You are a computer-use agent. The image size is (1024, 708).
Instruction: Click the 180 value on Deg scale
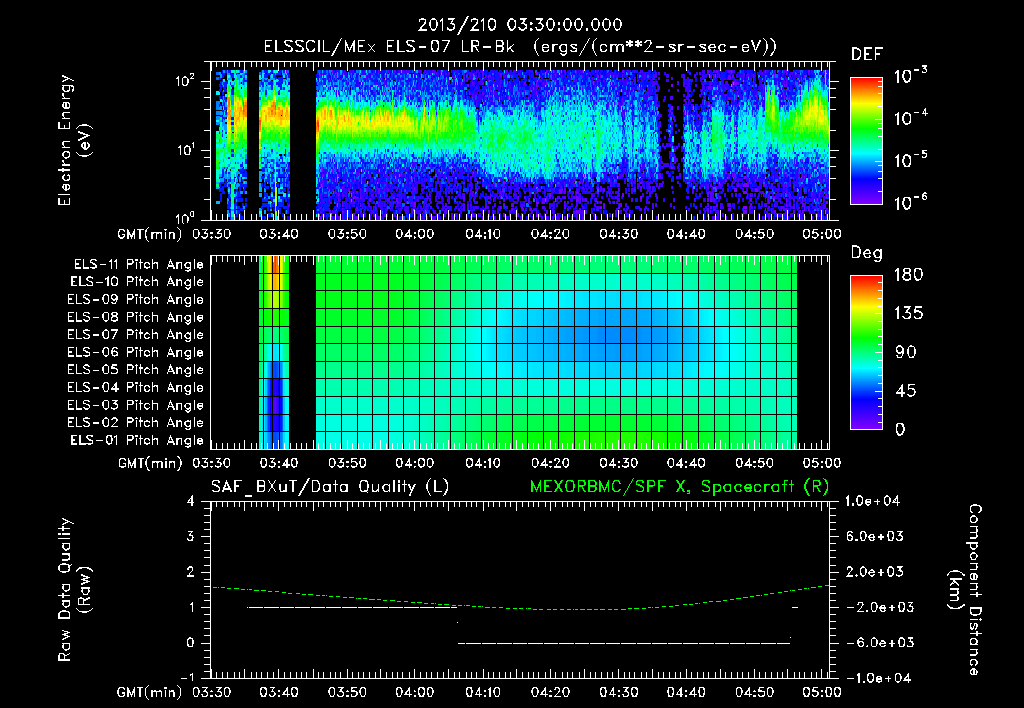(x=908, y=275)
